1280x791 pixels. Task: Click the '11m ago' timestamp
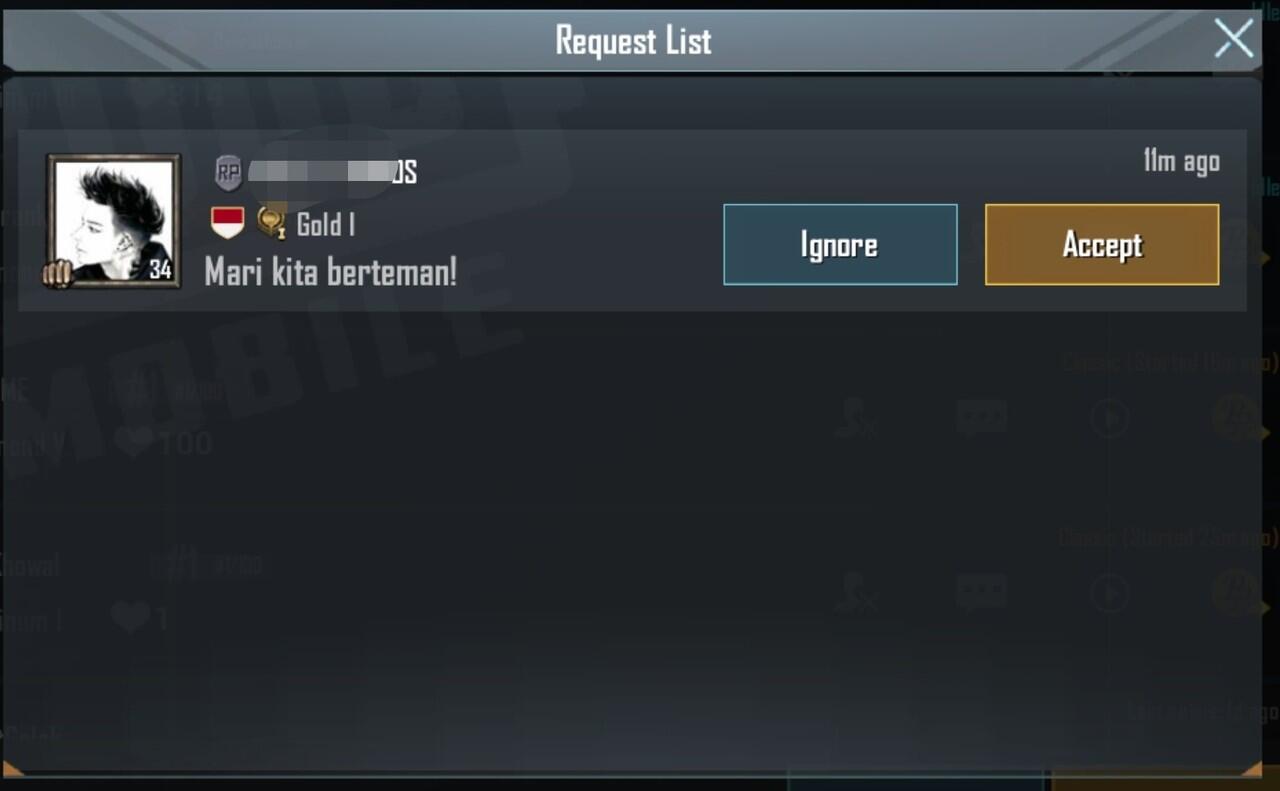pos(1182,161)
